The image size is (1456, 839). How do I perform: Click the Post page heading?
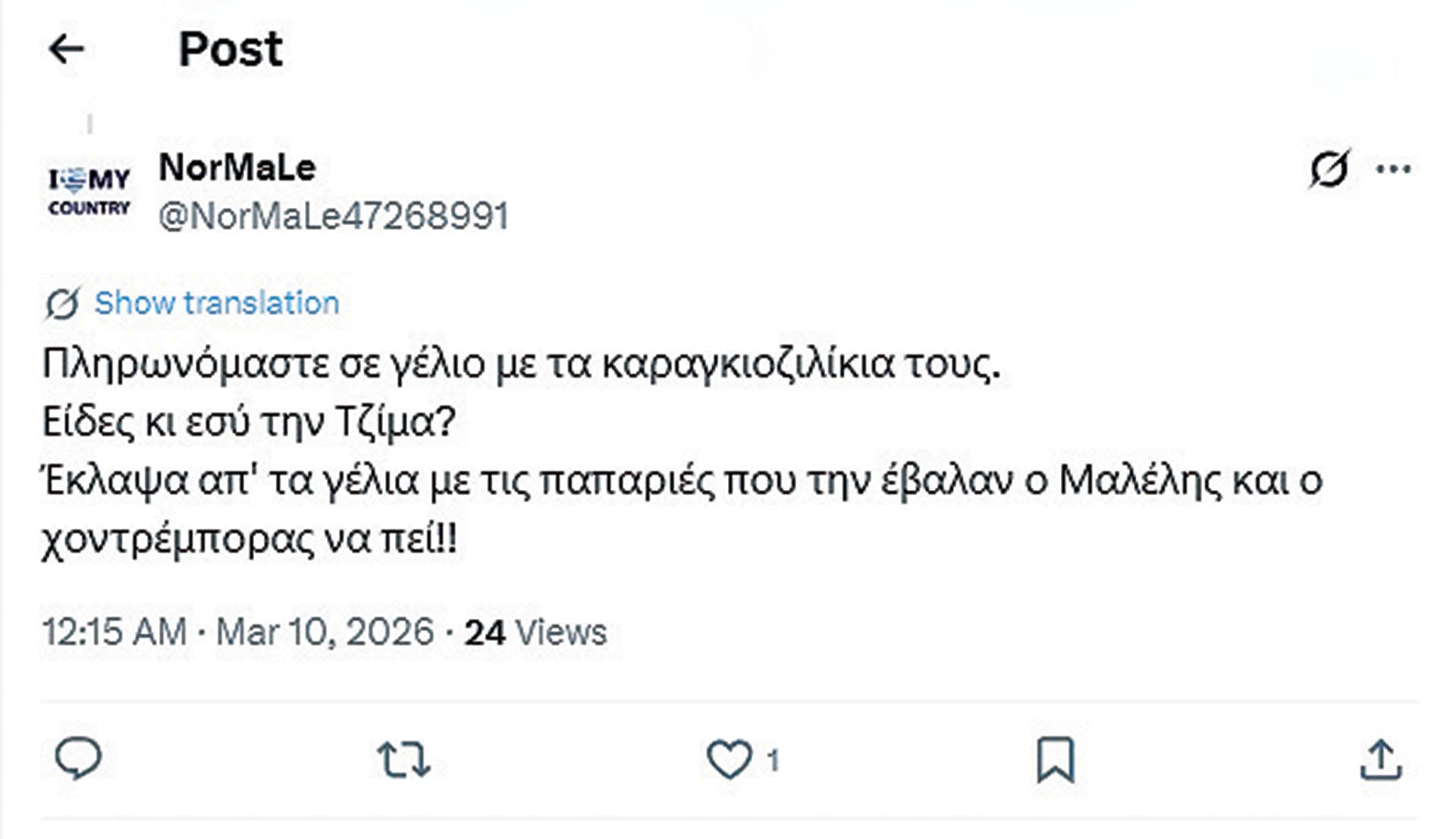point(230,49)
